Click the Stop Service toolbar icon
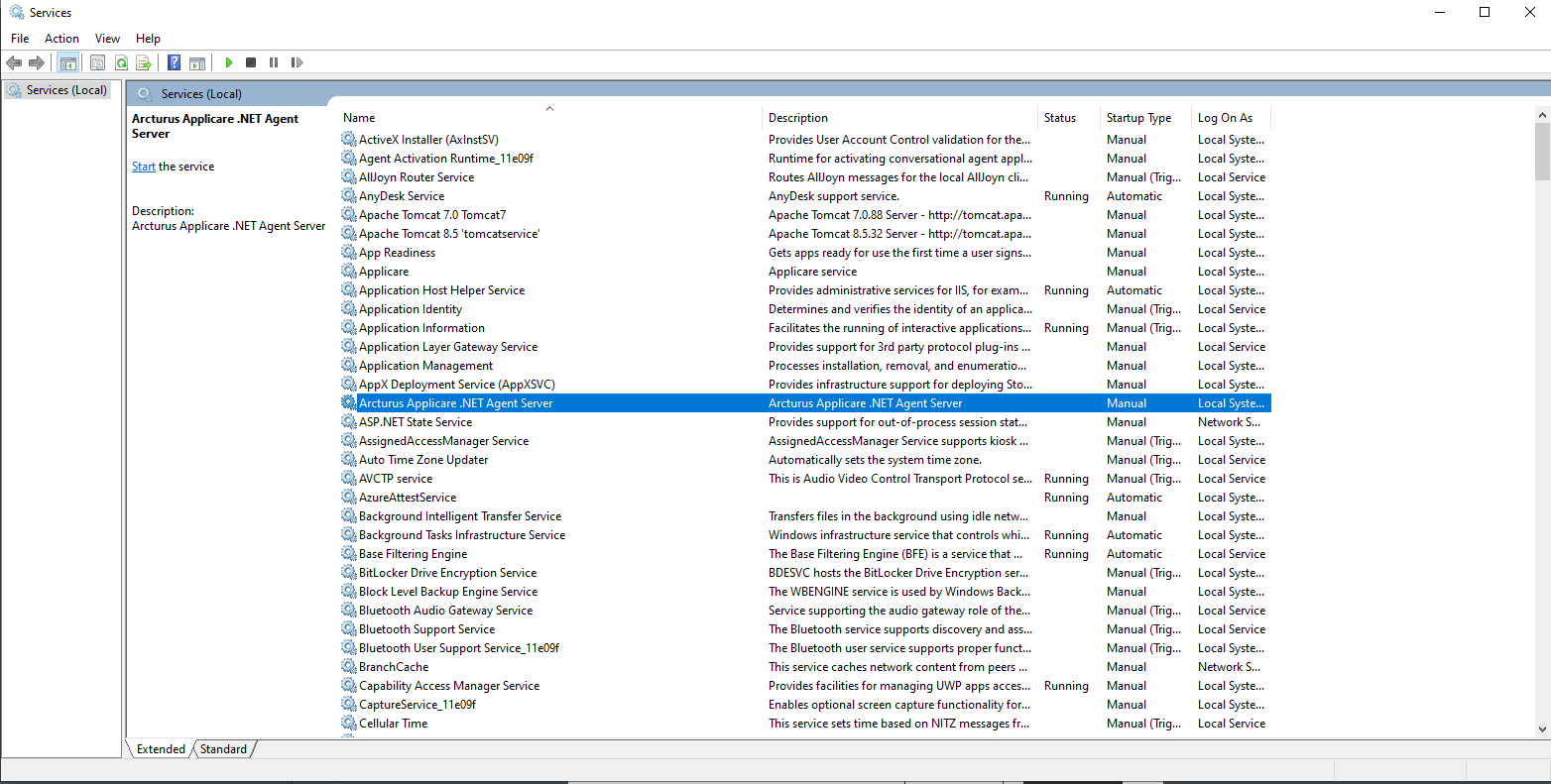1551x784 pixels. 251,62
